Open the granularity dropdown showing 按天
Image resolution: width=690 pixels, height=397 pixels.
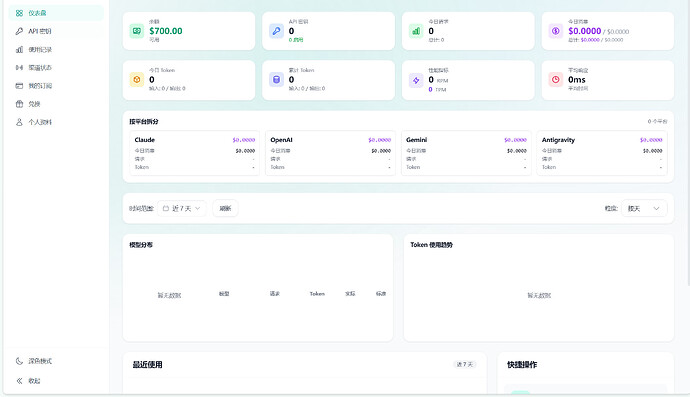tap(644, 208)
